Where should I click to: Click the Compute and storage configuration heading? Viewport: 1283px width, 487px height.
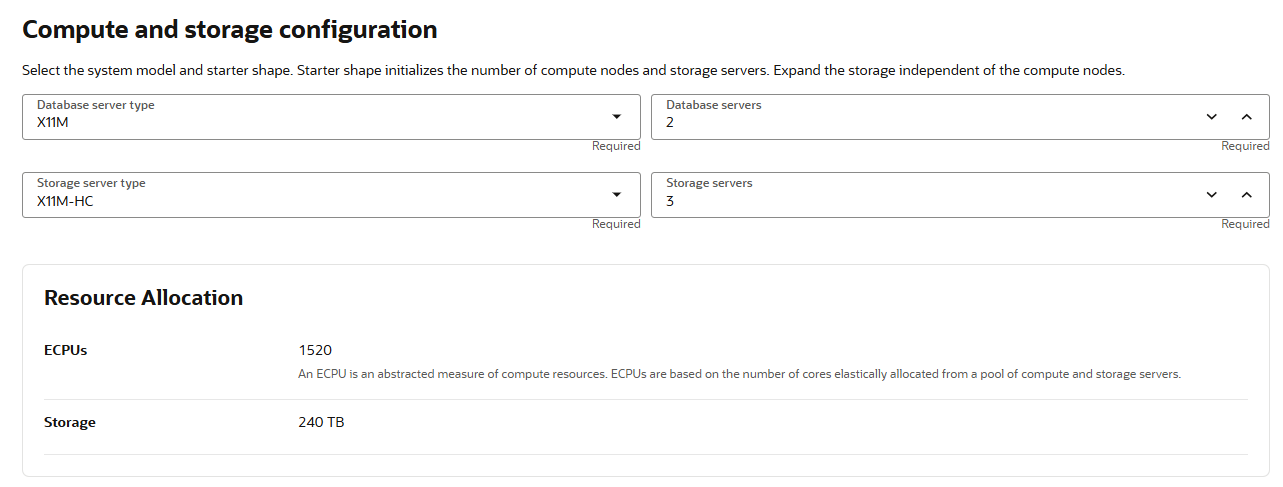coord(229,30)
